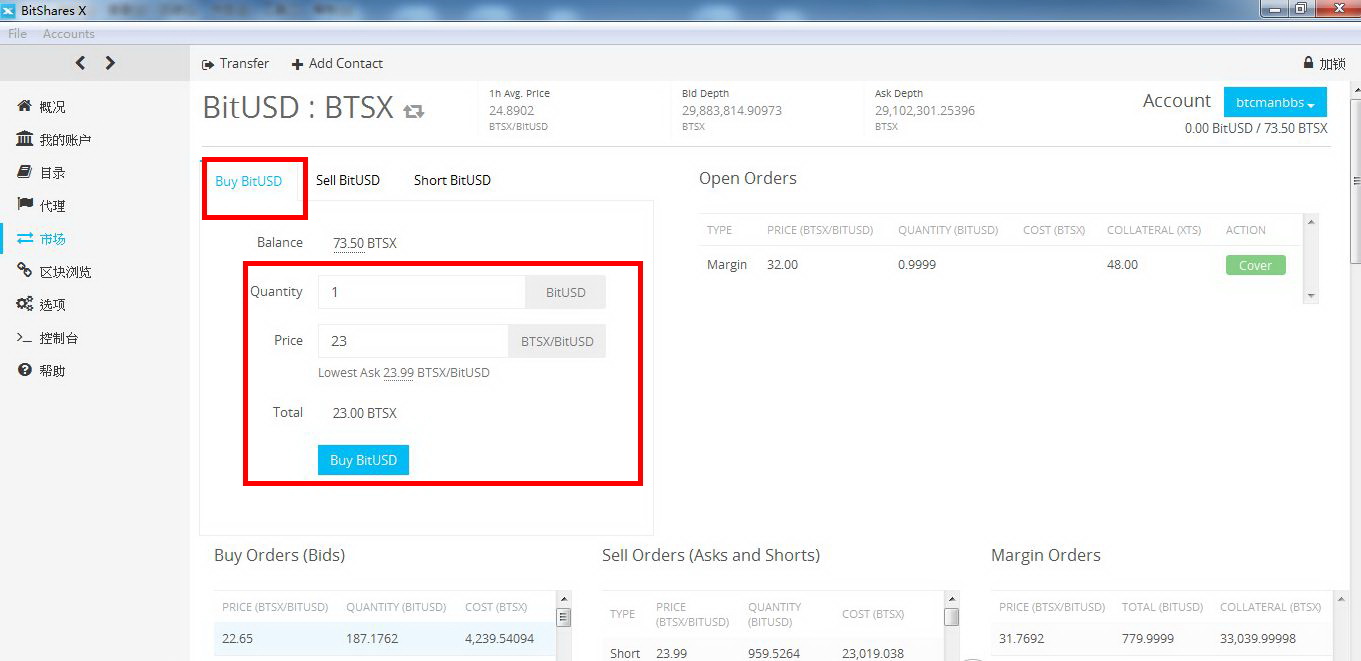The height and width of the screenshot is (661, 1361).
Task: Switch to the Sell BitUSD tab
Action: pos(348,181)
